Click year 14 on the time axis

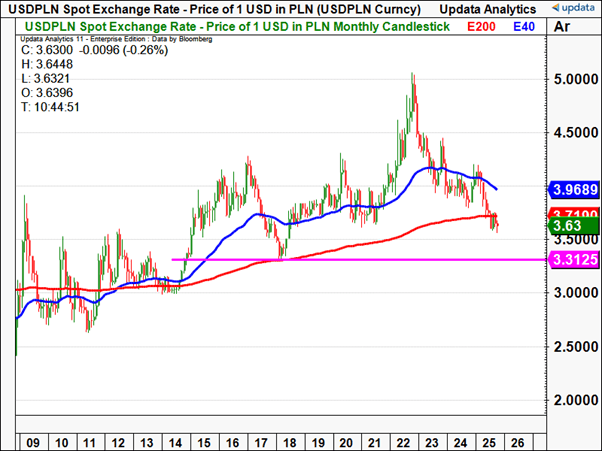coord(175,443)
